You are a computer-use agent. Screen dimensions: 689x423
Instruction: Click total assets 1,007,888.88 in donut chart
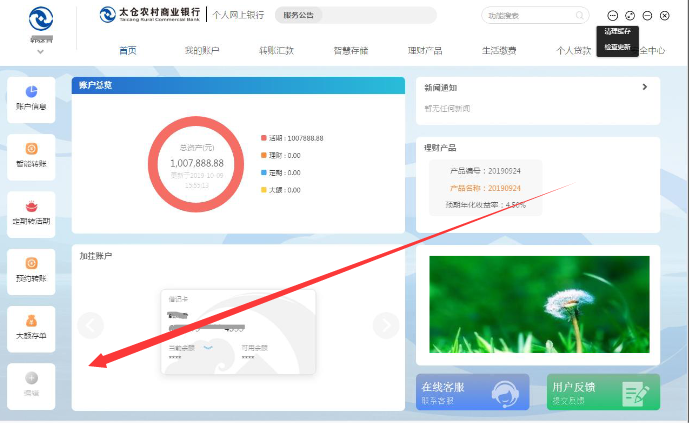(x=197, y=163)
